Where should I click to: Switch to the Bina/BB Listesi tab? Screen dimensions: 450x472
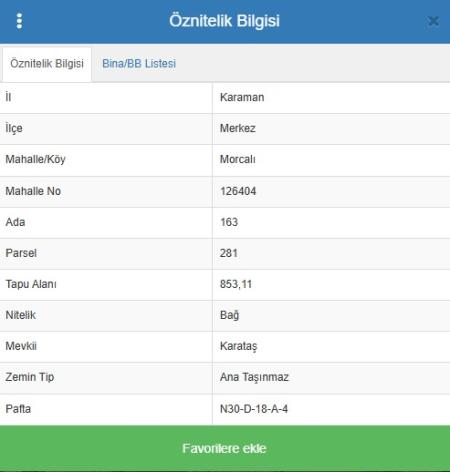coord(139,63)
